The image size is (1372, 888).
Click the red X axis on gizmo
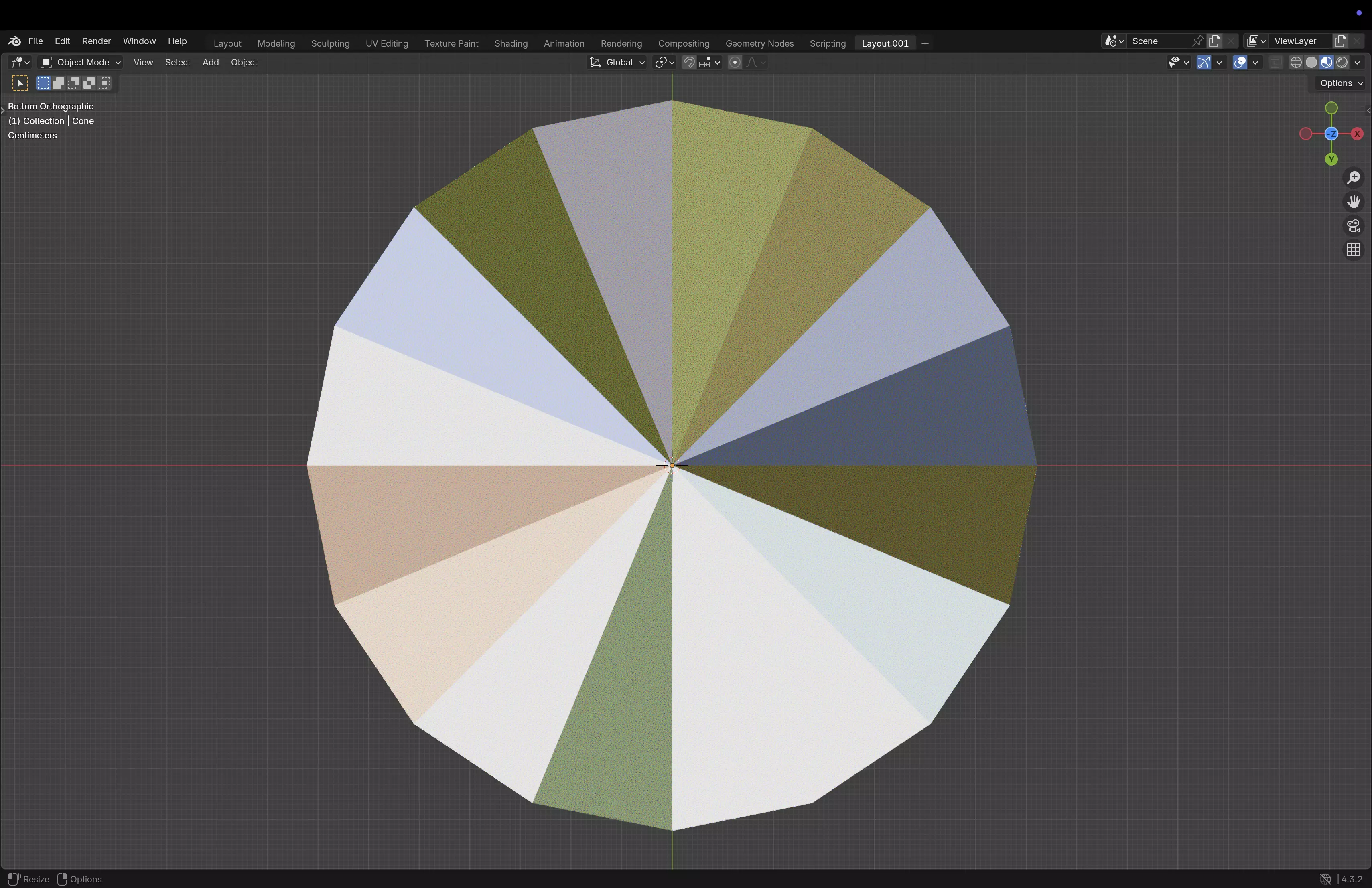[x=1357, y=134]
